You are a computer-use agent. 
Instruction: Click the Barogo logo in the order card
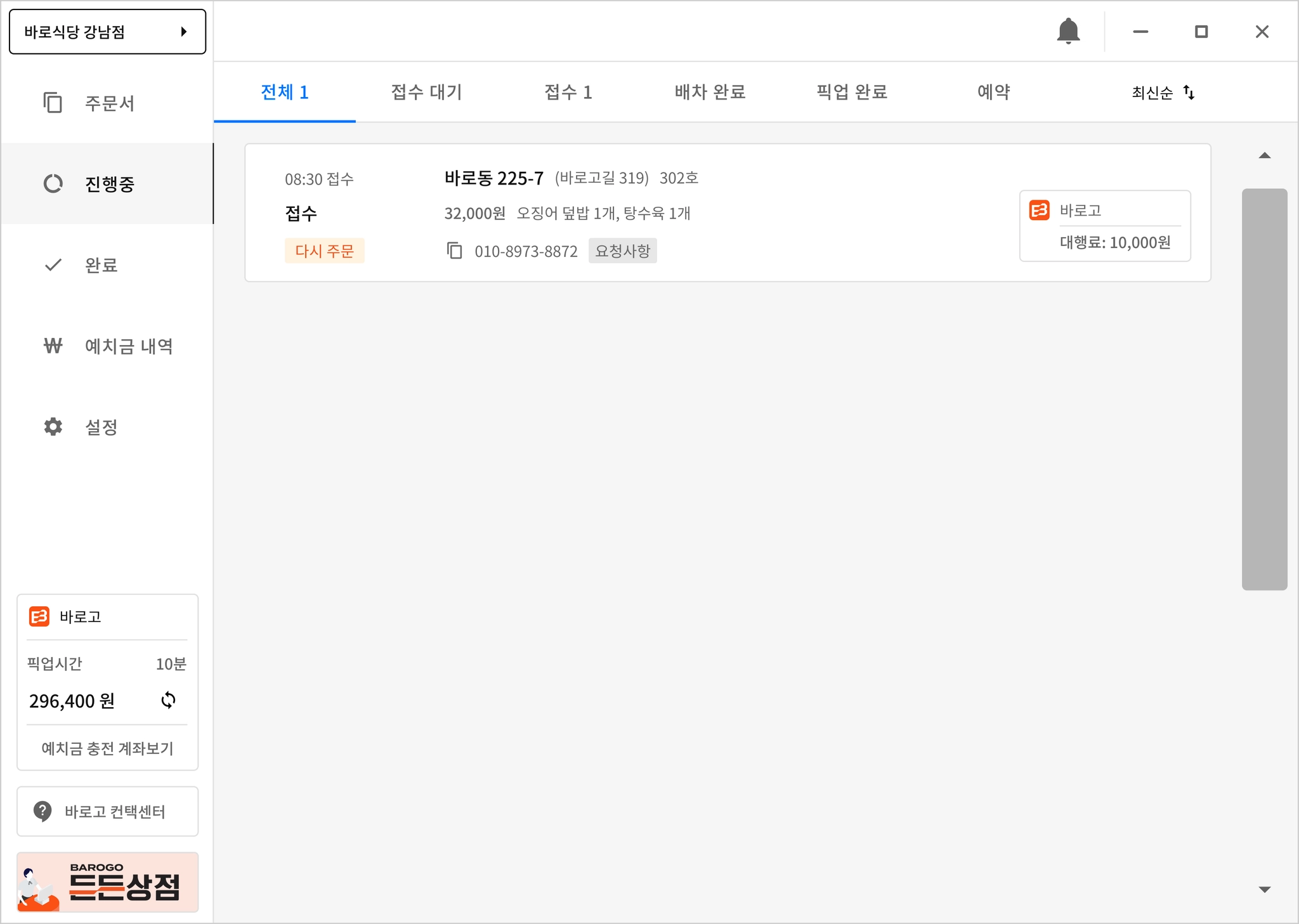1040,210
